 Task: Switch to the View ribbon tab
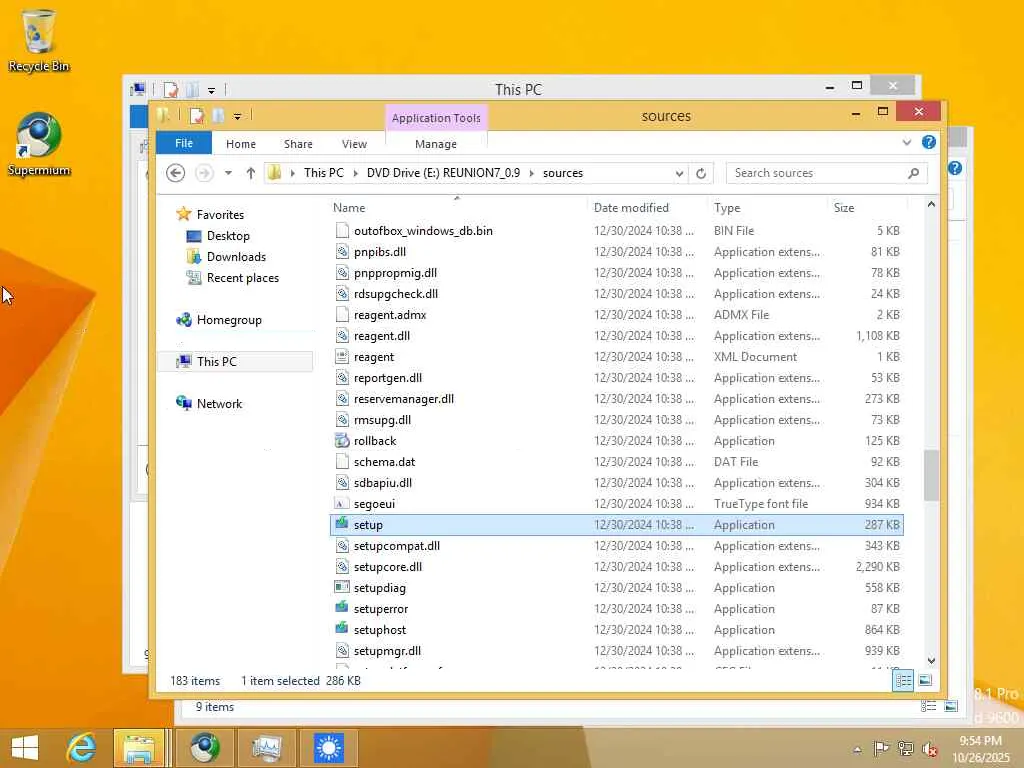pyautogui.click(x=354, y=144)
